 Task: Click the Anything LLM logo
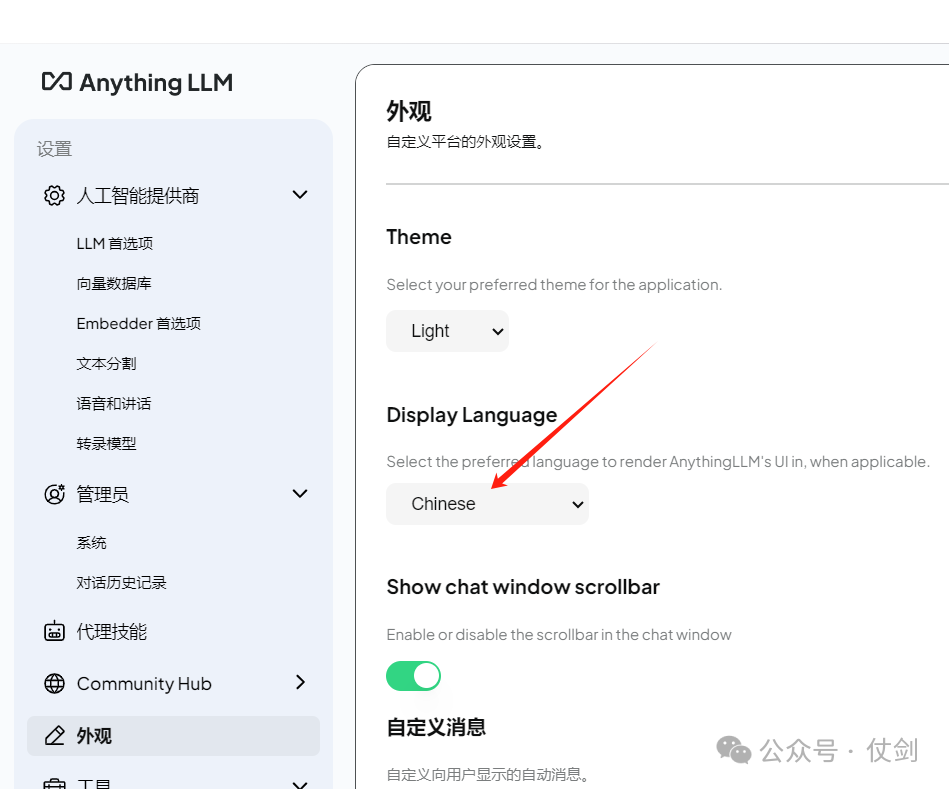click(x=137, y=82)
